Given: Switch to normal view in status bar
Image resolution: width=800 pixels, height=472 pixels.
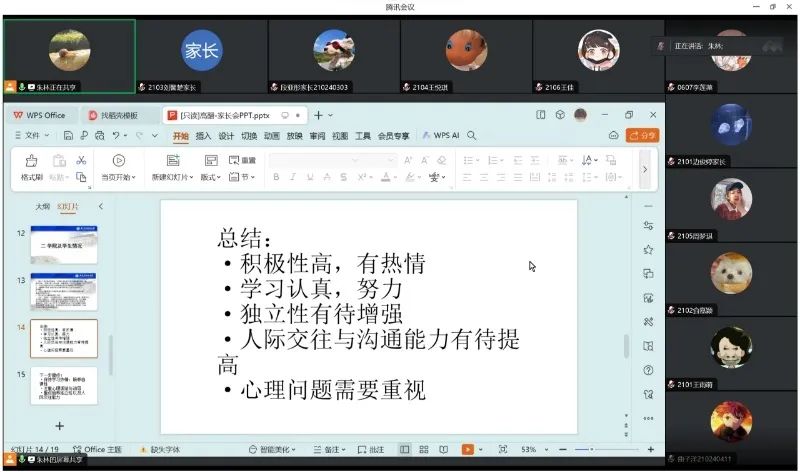Looking at the screenshot, I should [404, 450].
